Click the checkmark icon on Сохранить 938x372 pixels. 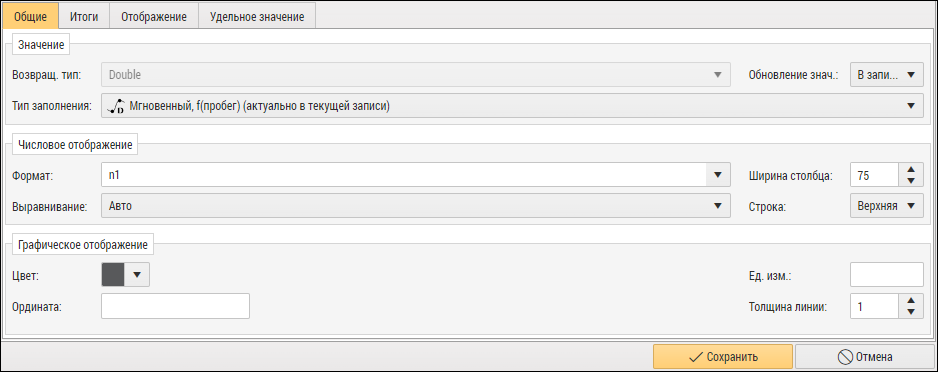coord(695,357)
